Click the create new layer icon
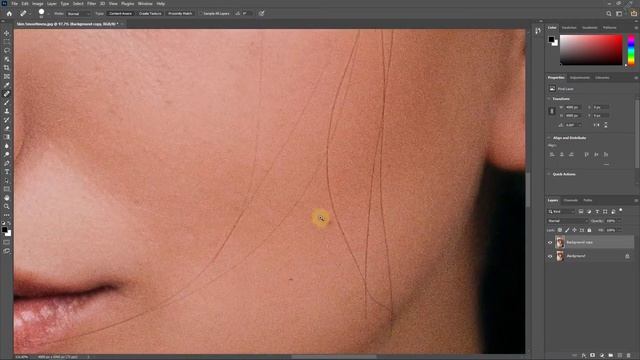Viewport: 640px width, 360px height. tap(620, 356)
